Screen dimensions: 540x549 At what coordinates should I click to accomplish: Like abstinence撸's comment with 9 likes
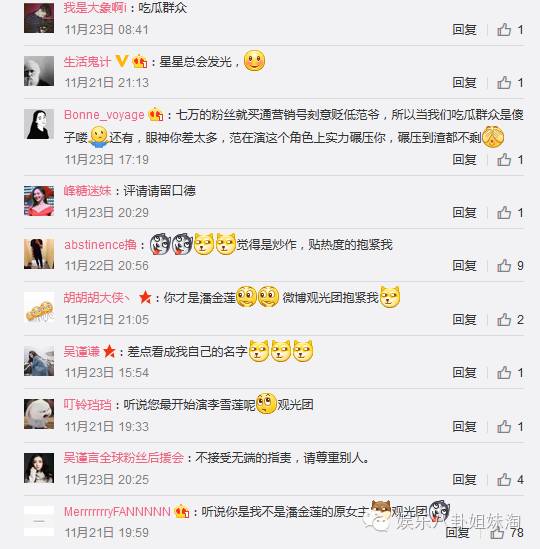click(504, 265)
